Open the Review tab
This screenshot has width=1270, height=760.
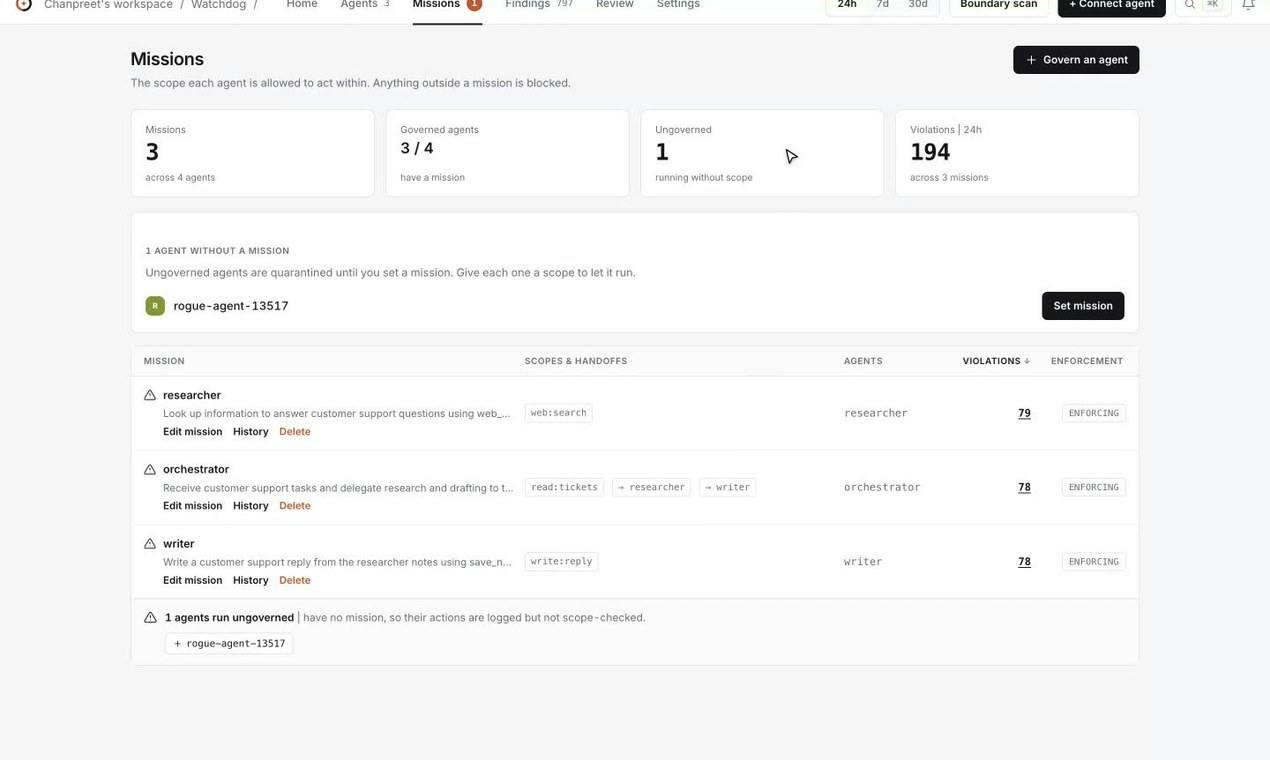coord(615,4)
